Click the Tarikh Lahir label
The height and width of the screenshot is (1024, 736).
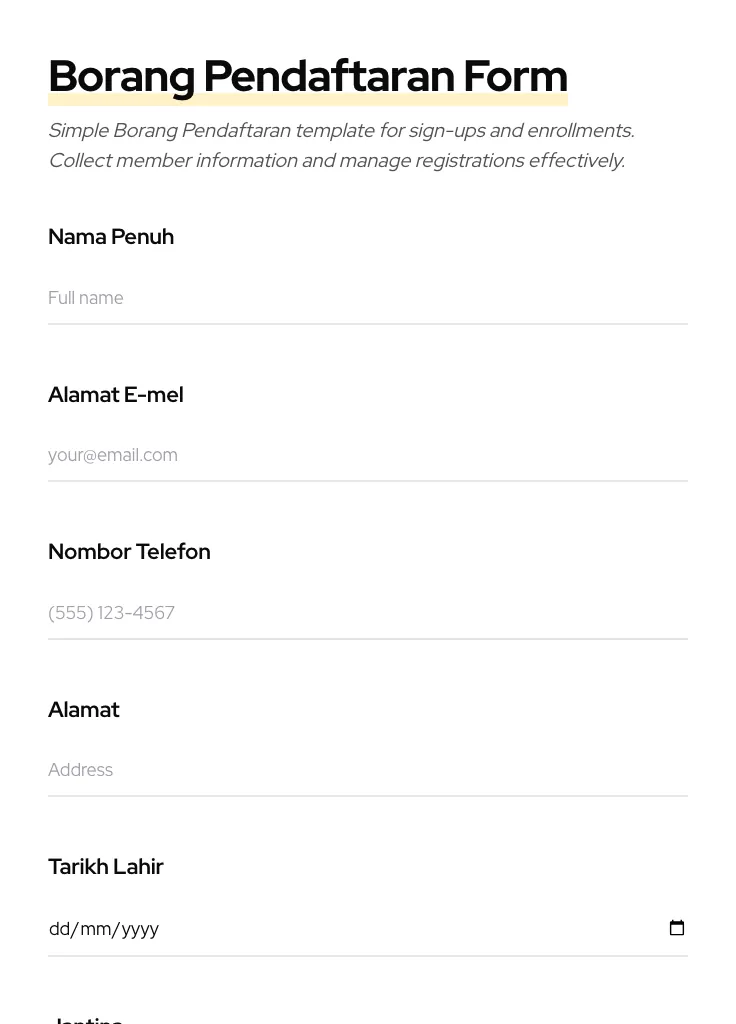coord(106,867)
